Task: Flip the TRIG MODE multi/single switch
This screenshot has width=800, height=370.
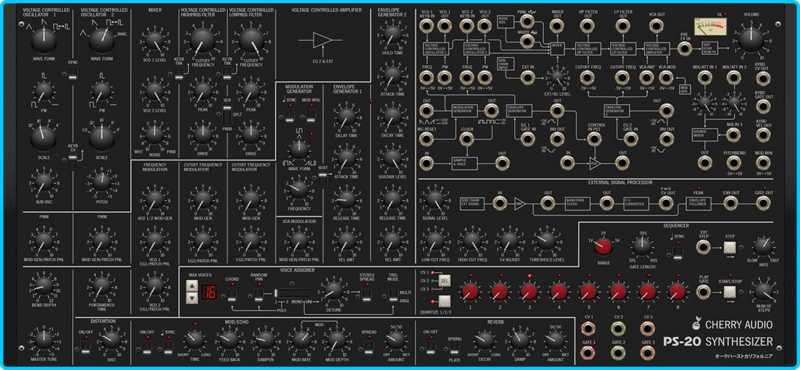Action: [x=392, y=294]
